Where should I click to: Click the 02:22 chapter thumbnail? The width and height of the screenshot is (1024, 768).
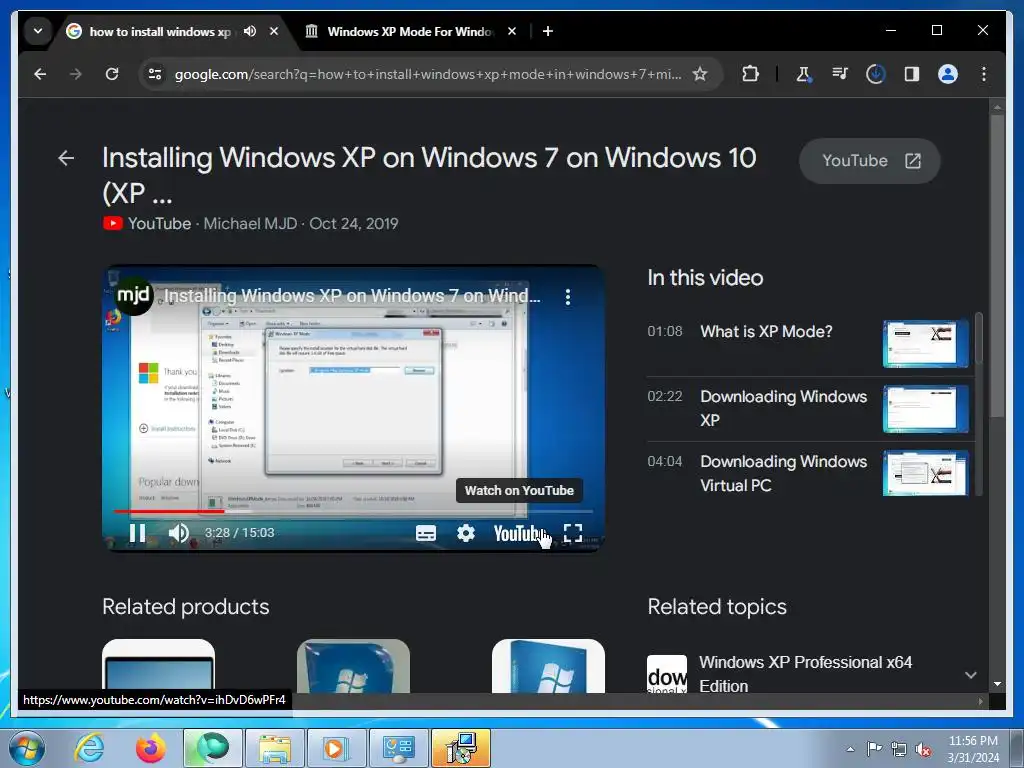[925, 409]
